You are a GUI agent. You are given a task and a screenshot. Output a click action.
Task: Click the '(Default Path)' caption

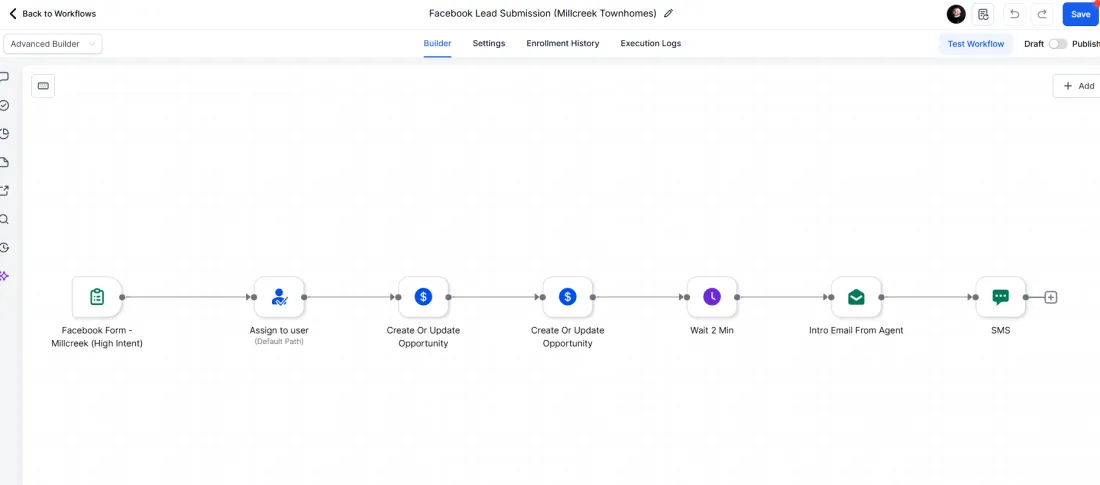pyautogui.click(x=279, y=342)
